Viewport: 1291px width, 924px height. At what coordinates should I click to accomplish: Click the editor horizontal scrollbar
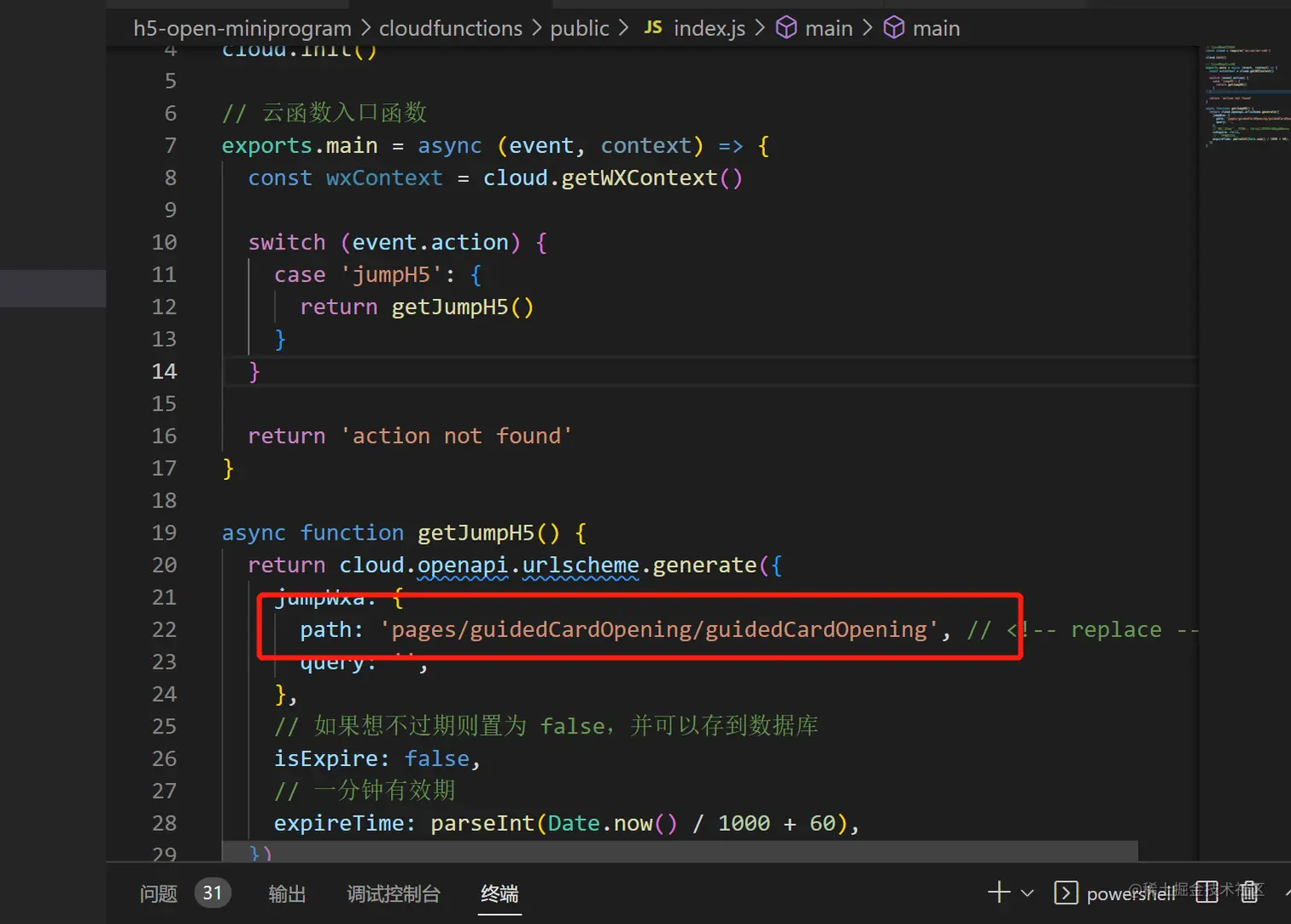click(680, 851)
